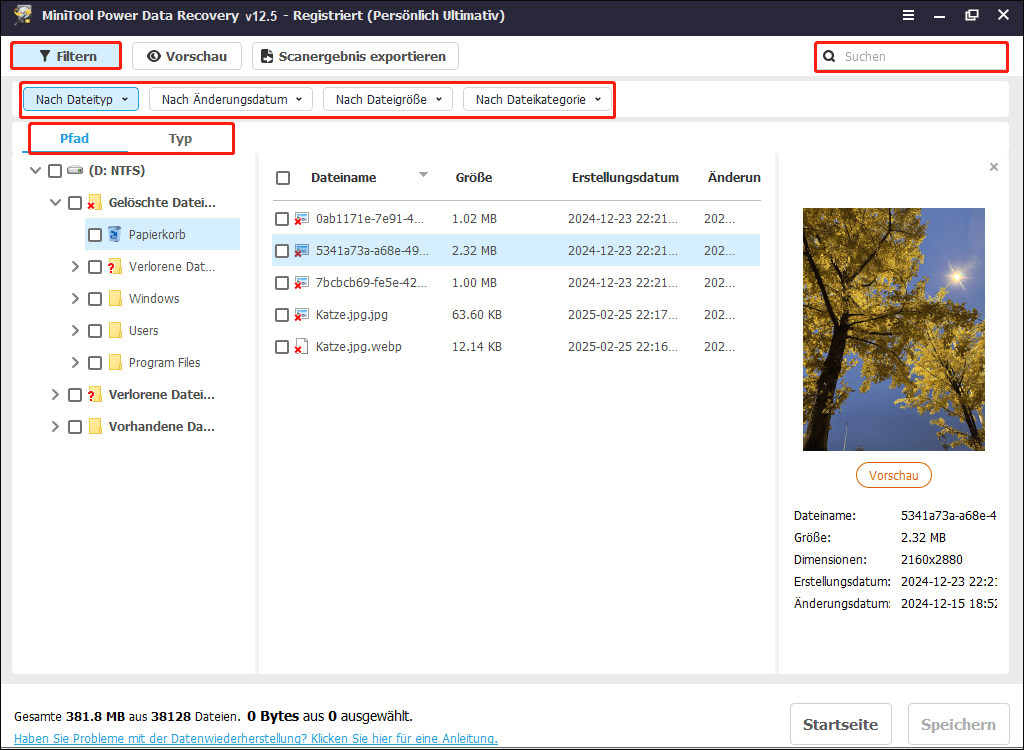Open the Nach Dateityp dropdown

81,99
